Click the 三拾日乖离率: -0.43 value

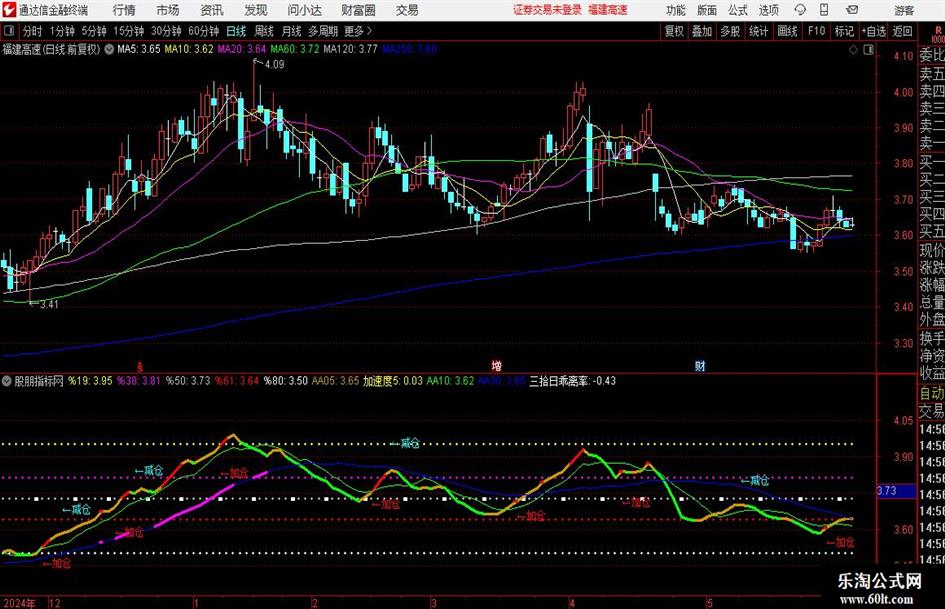click(573, 381)
